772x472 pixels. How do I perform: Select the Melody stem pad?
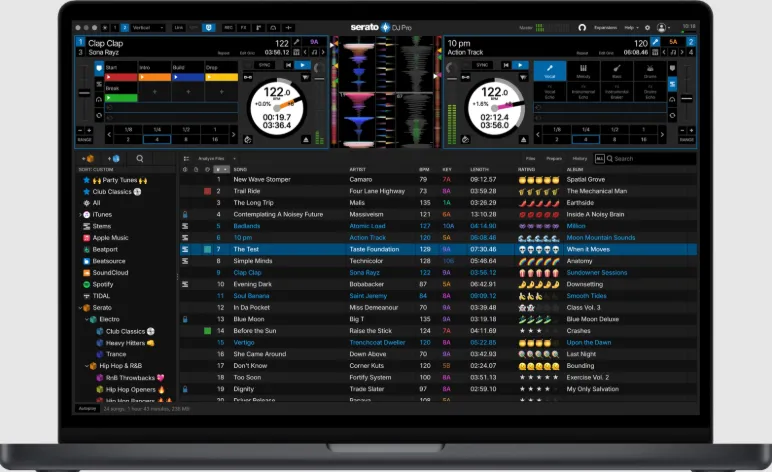click(x=583, y=71)
